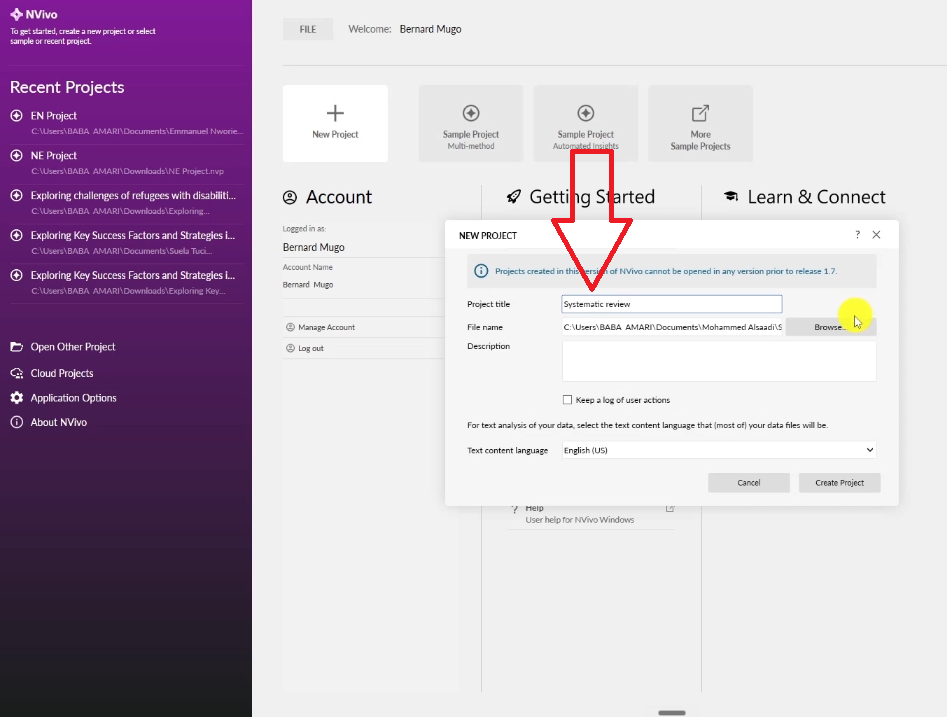Screen dimensions: 947x717
Task: Click the Learn & Connect graduation cap icon
Action: pos(731,196)
